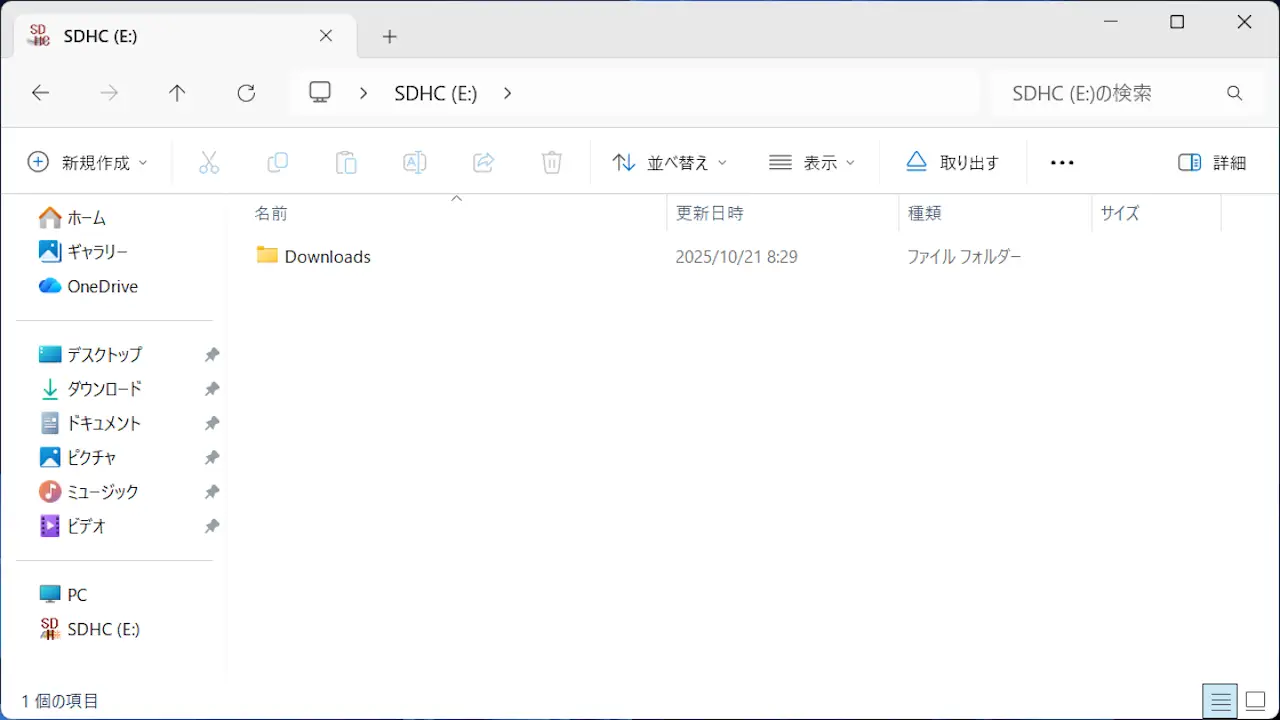Select the Downloads folder
The image size is (1280, 720).
[x=327, y=257]
